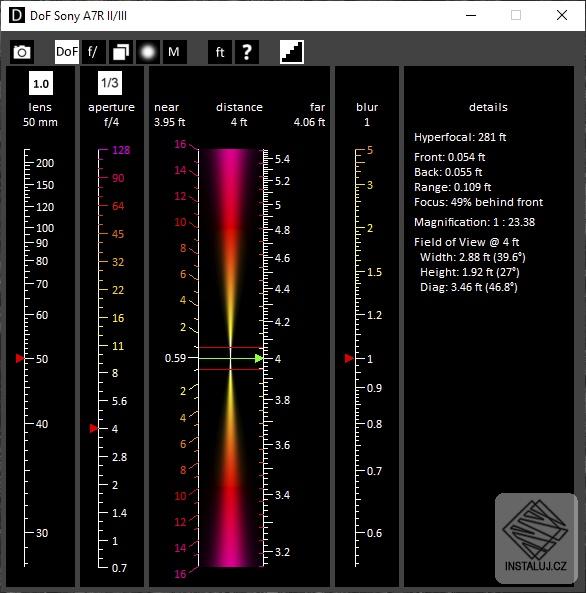The height and width of the screenshot is (593, 586).
Task: Click the green distance arrow at 4 ft
Action: (259, 358)
